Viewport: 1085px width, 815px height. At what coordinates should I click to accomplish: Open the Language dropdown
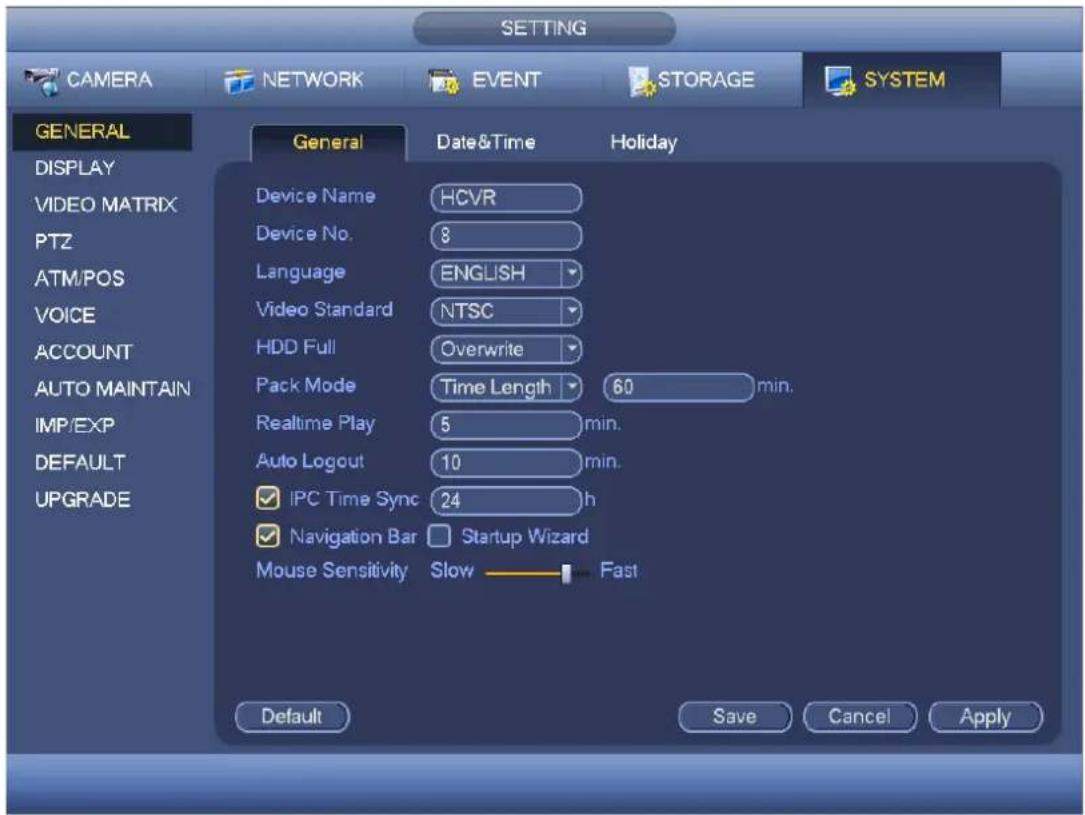point(571,273)
